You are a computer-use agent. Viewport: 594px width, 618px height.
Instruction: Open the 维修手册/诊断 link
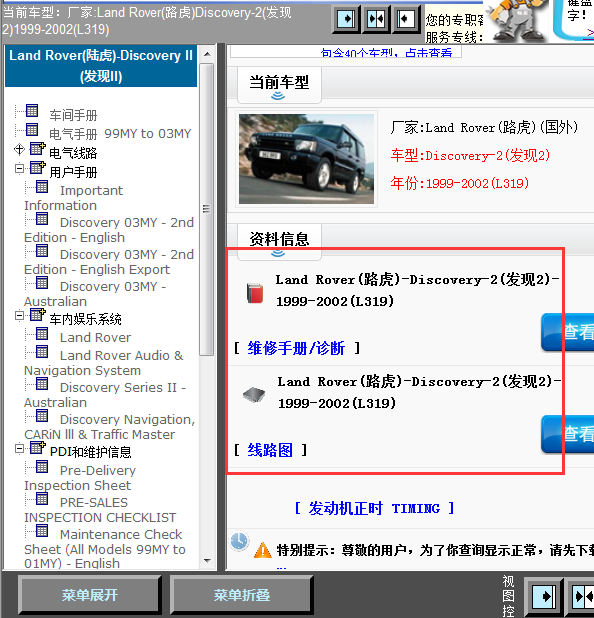[296, 348]
